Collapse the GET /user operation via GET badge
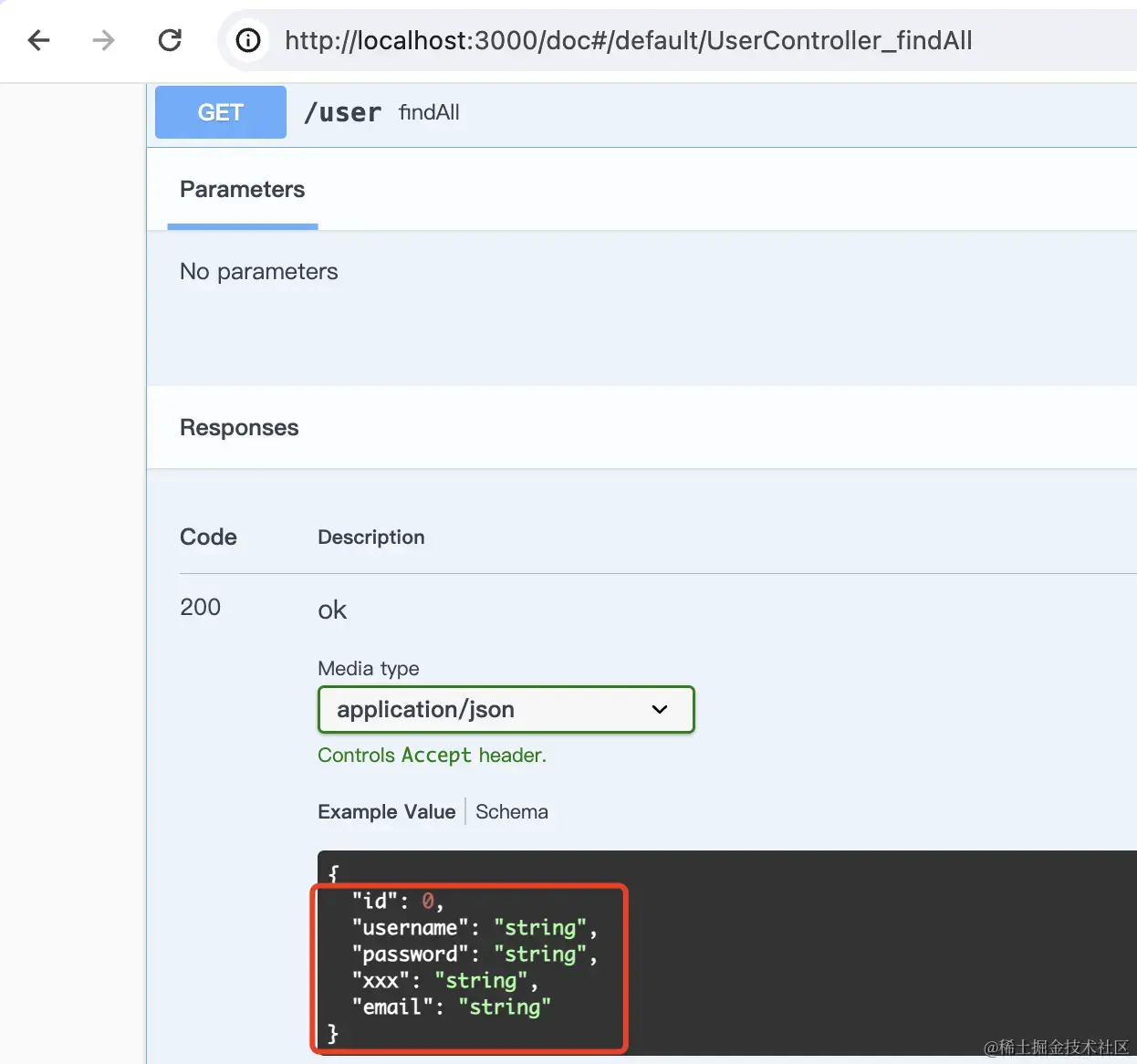The image size is (1137, 1064). pos(221,112)
